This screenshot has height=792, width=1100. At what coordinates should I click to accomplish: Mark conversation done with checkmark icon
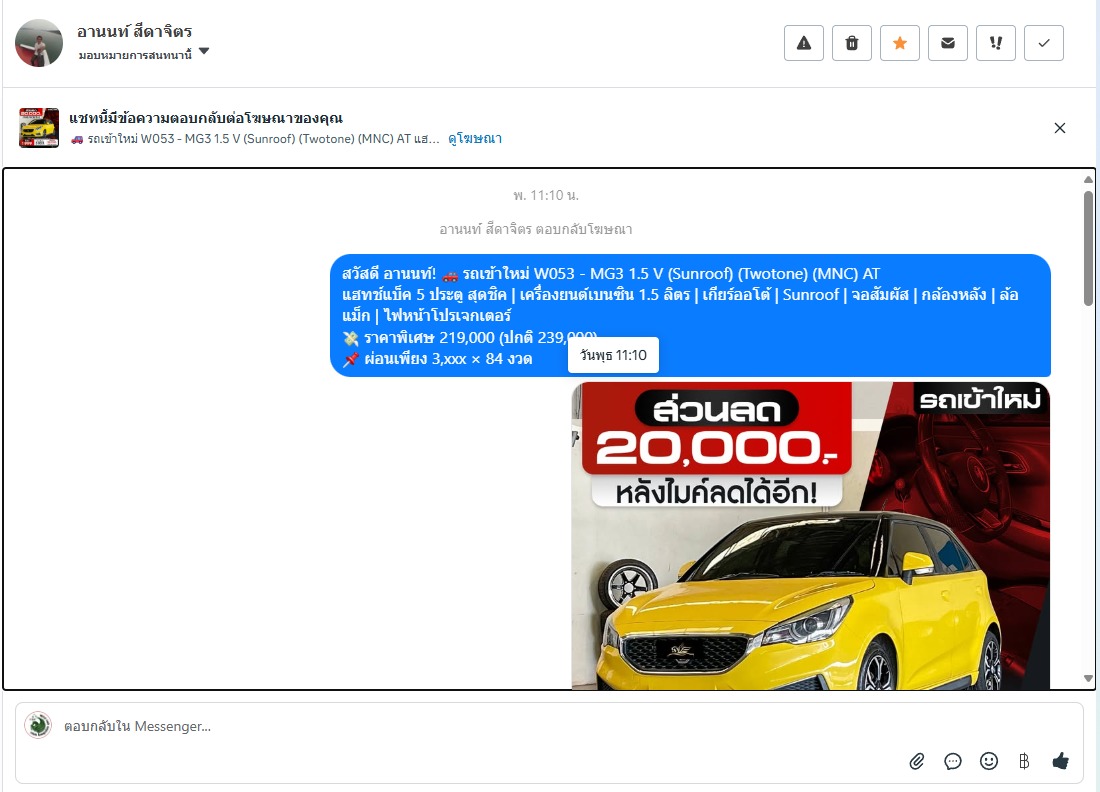tap(1044, 43)
